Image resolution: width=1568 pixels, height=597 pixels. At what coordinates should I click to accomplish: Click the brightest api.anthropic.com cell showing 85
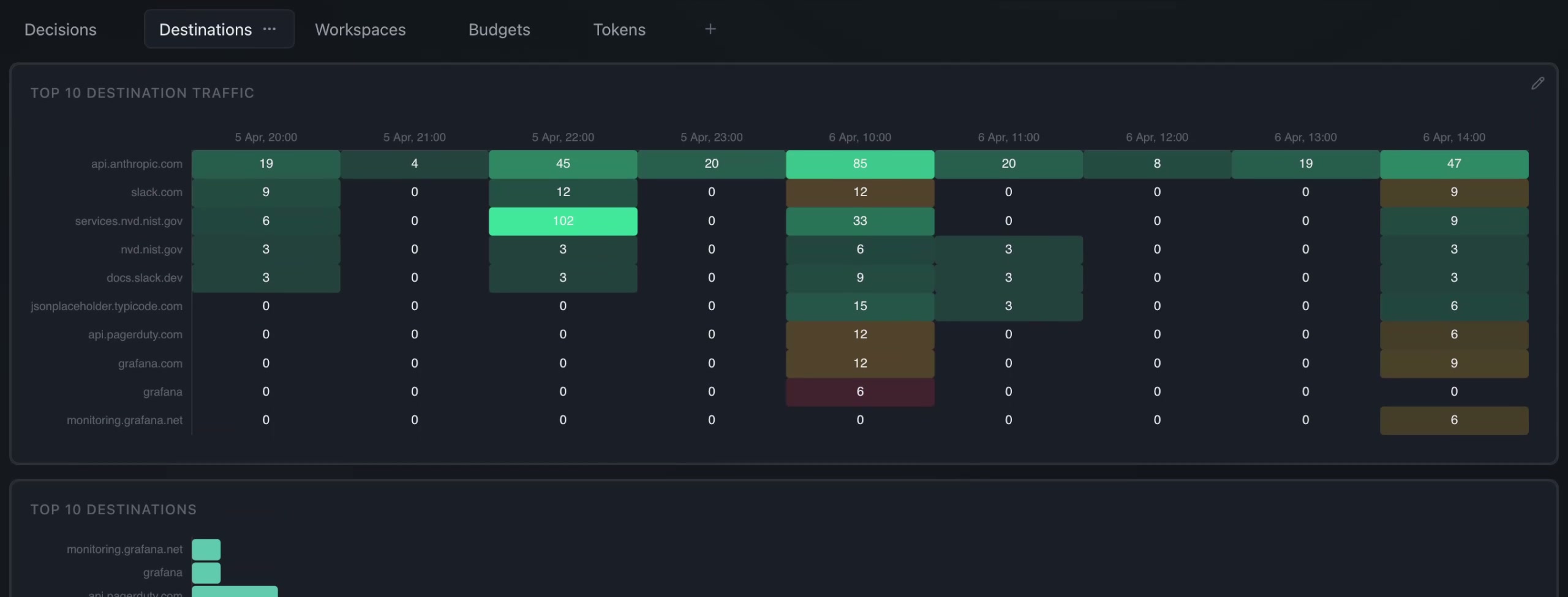(860, 164)
